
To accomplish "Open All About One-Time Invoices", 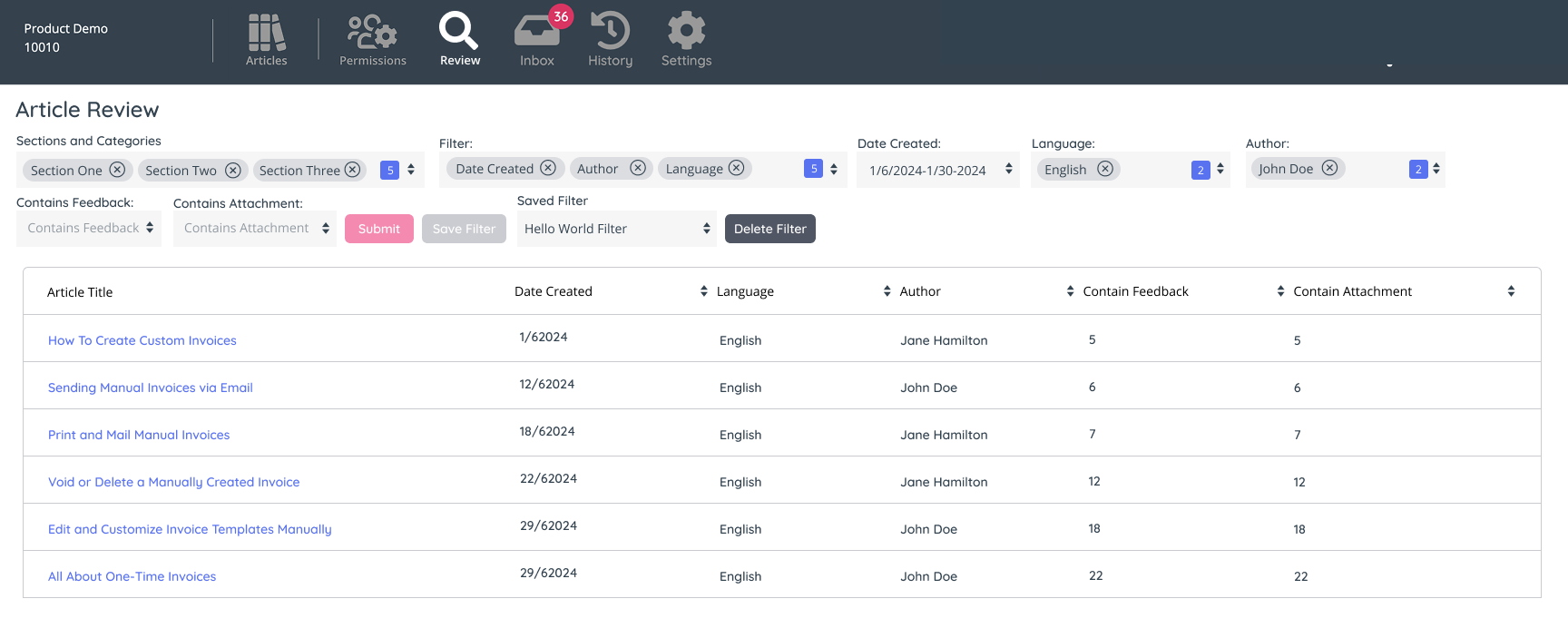I will click(132, 576).
